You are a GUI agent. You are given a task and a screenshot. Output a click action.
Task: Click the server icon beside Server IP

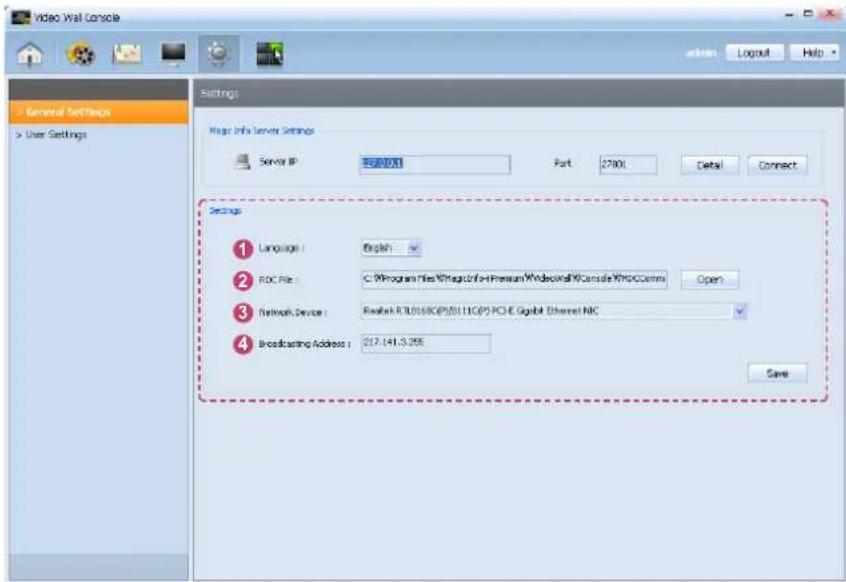pos(243,162)
